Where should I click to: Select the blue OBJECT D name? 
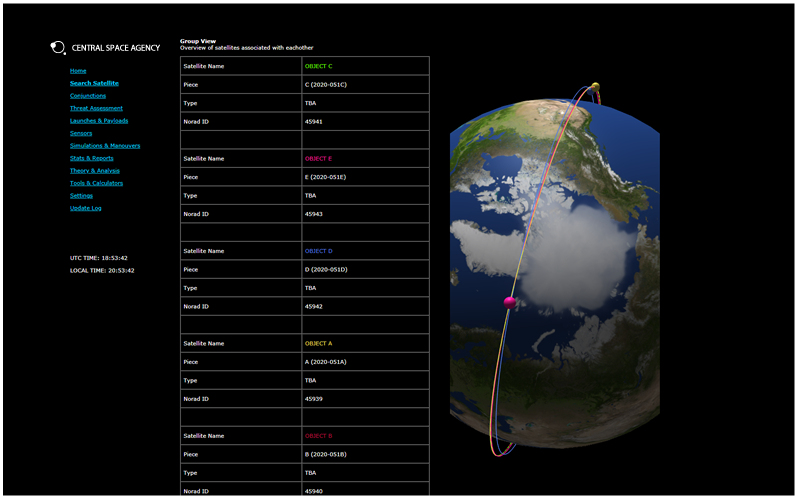pos(318,251)
